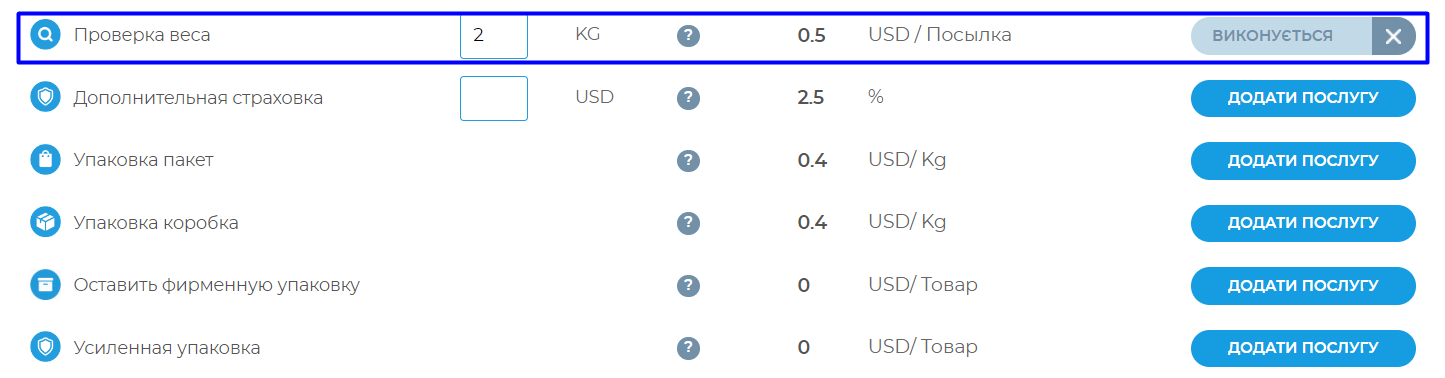Click the shield icon beside Усиленная упаковка

click(x=46, y=348)
